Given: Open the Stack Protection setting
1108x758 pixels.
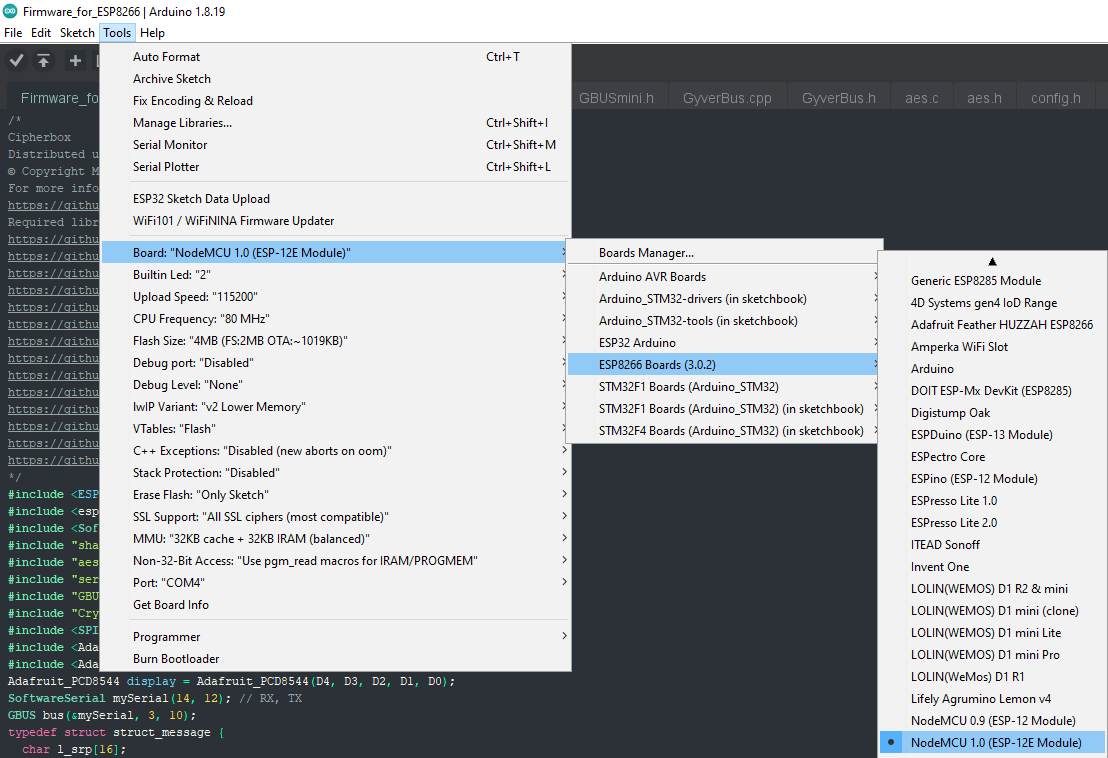Looking at the screenshot, I should click(336, 473).
